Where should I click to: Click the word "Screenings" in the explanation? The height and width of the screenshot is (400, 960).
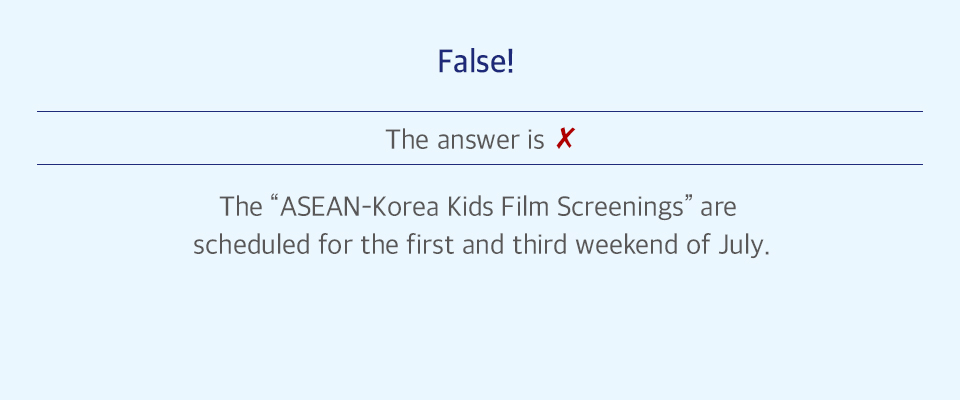[620, 209]
